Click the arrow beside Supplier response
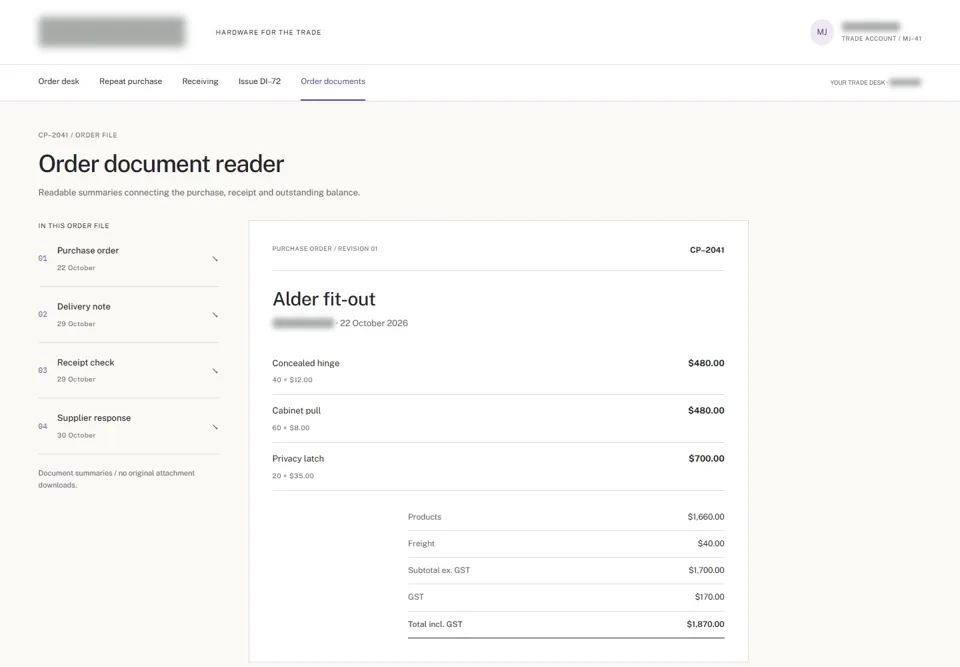Screen dimensions: 960x667 215,427
